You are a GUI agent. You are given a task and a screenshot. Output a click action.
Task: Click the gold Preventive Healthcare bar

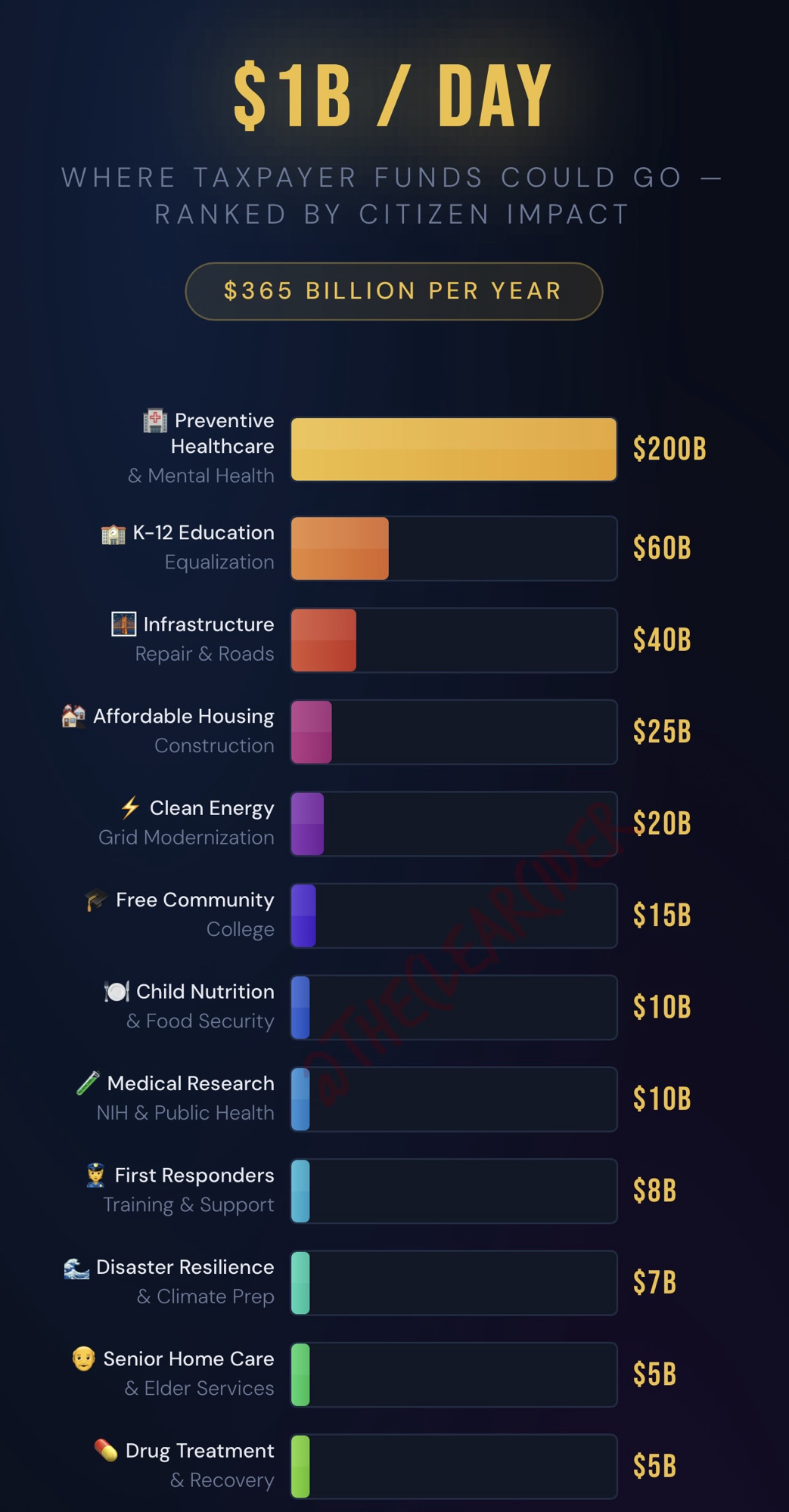pos(454,449)
